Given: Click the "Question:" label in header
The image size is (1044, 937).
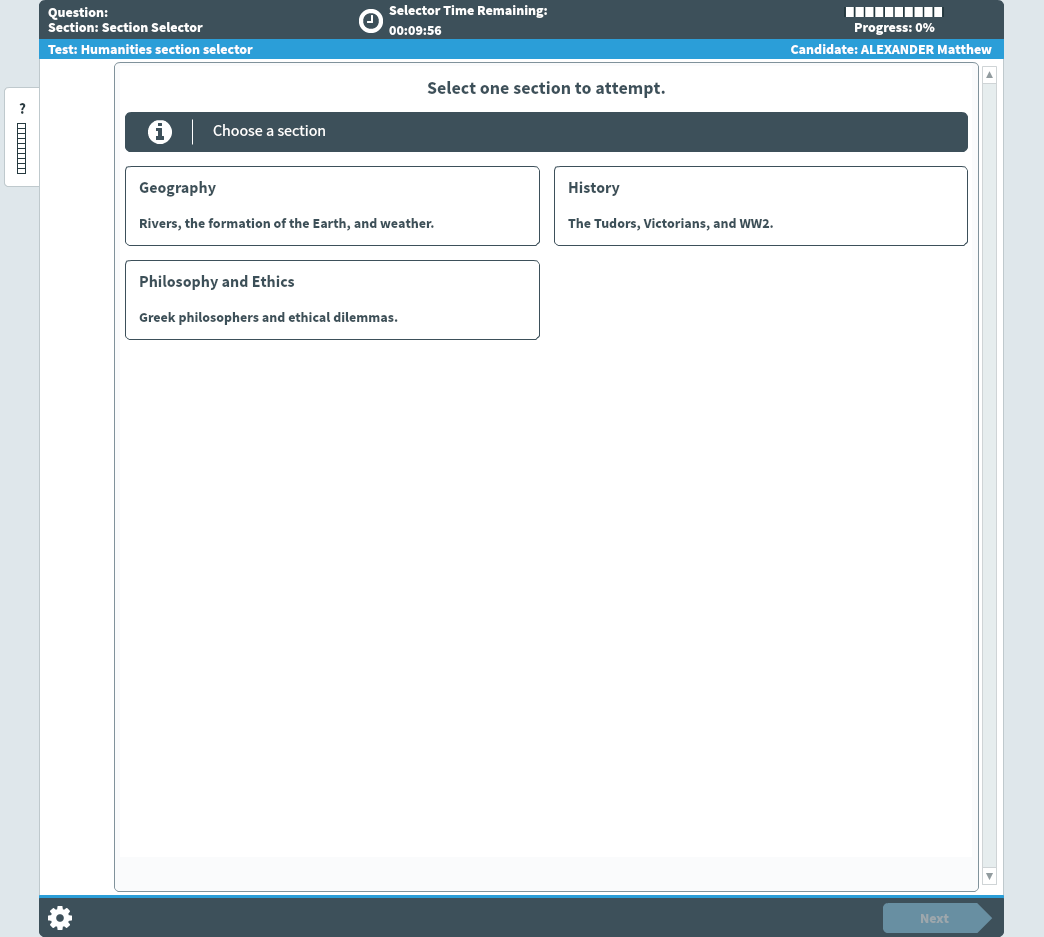Looking at the screenshot, I should (78, 13).
